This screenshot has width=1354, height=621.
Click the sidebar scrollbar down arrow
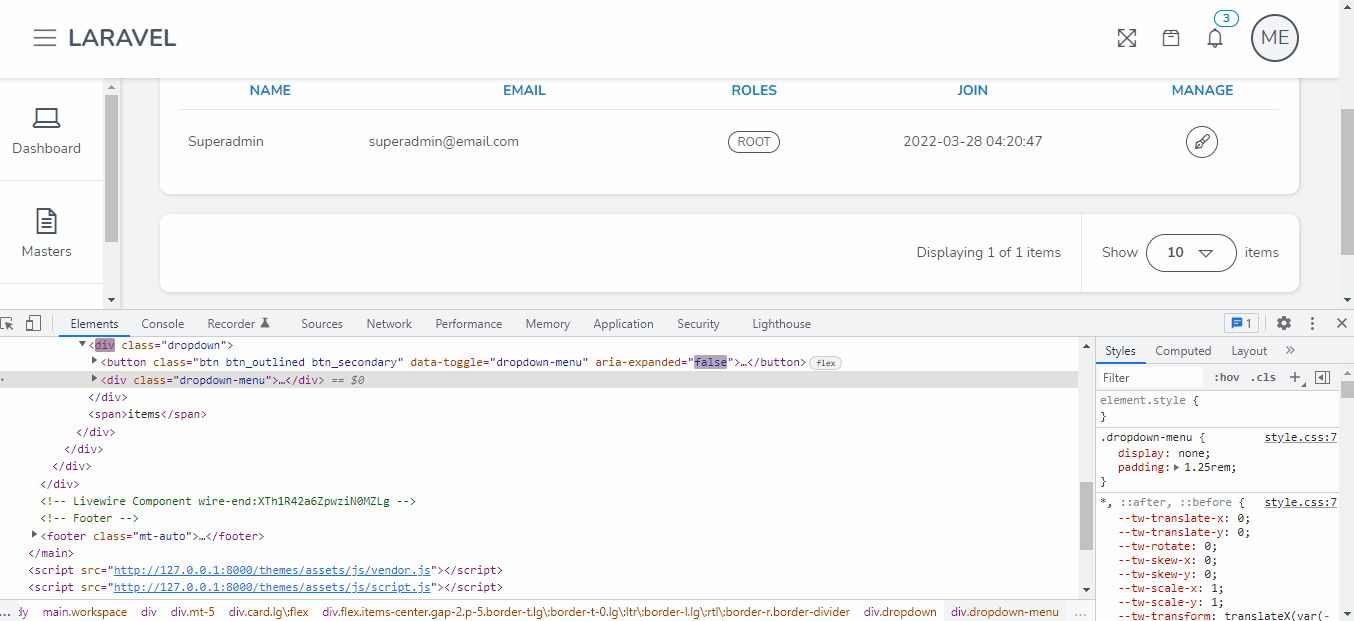[x=111, y=299]
